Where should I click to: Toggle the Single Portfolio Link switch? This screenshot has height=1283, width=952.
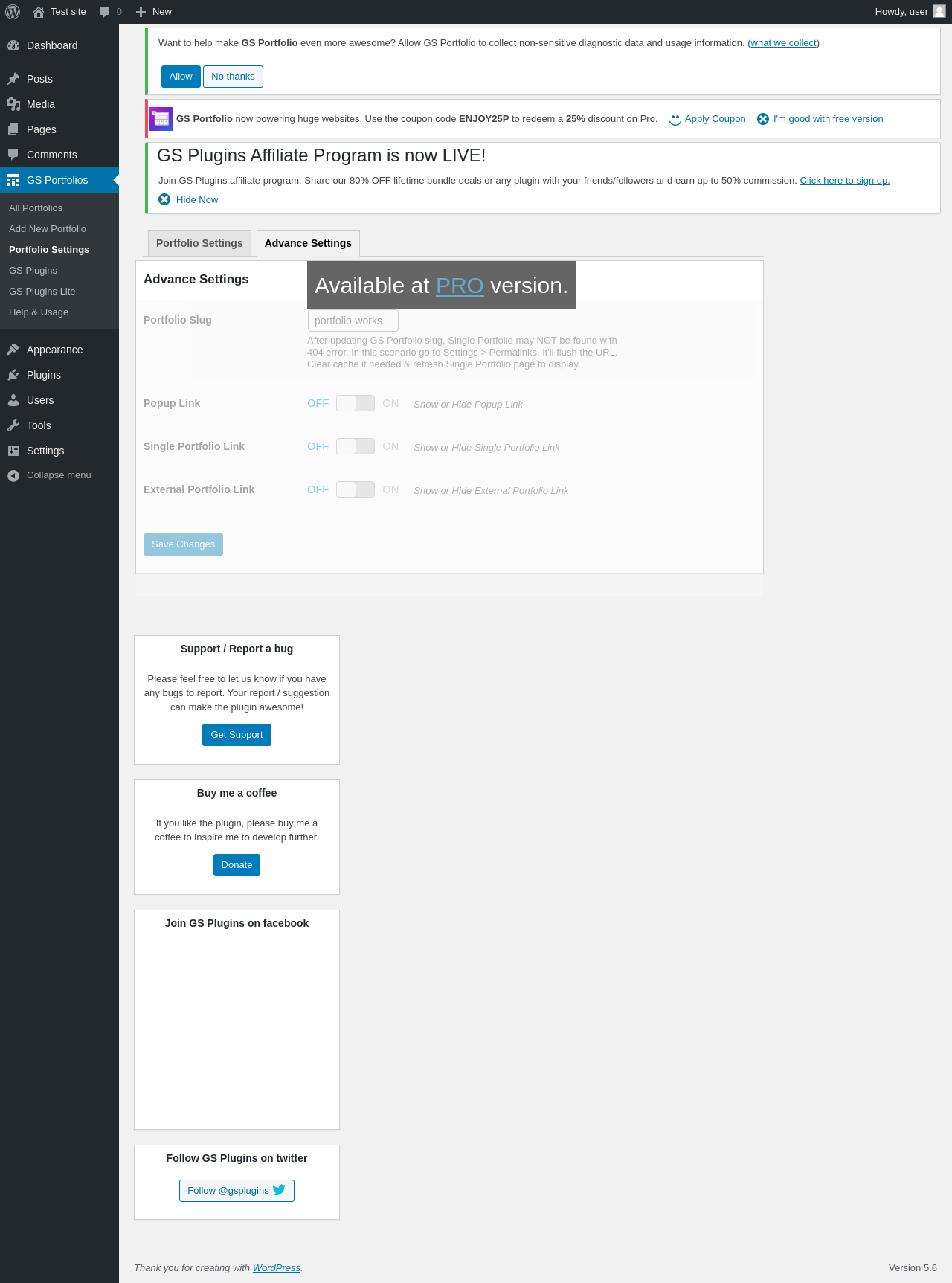coord(356,446)
